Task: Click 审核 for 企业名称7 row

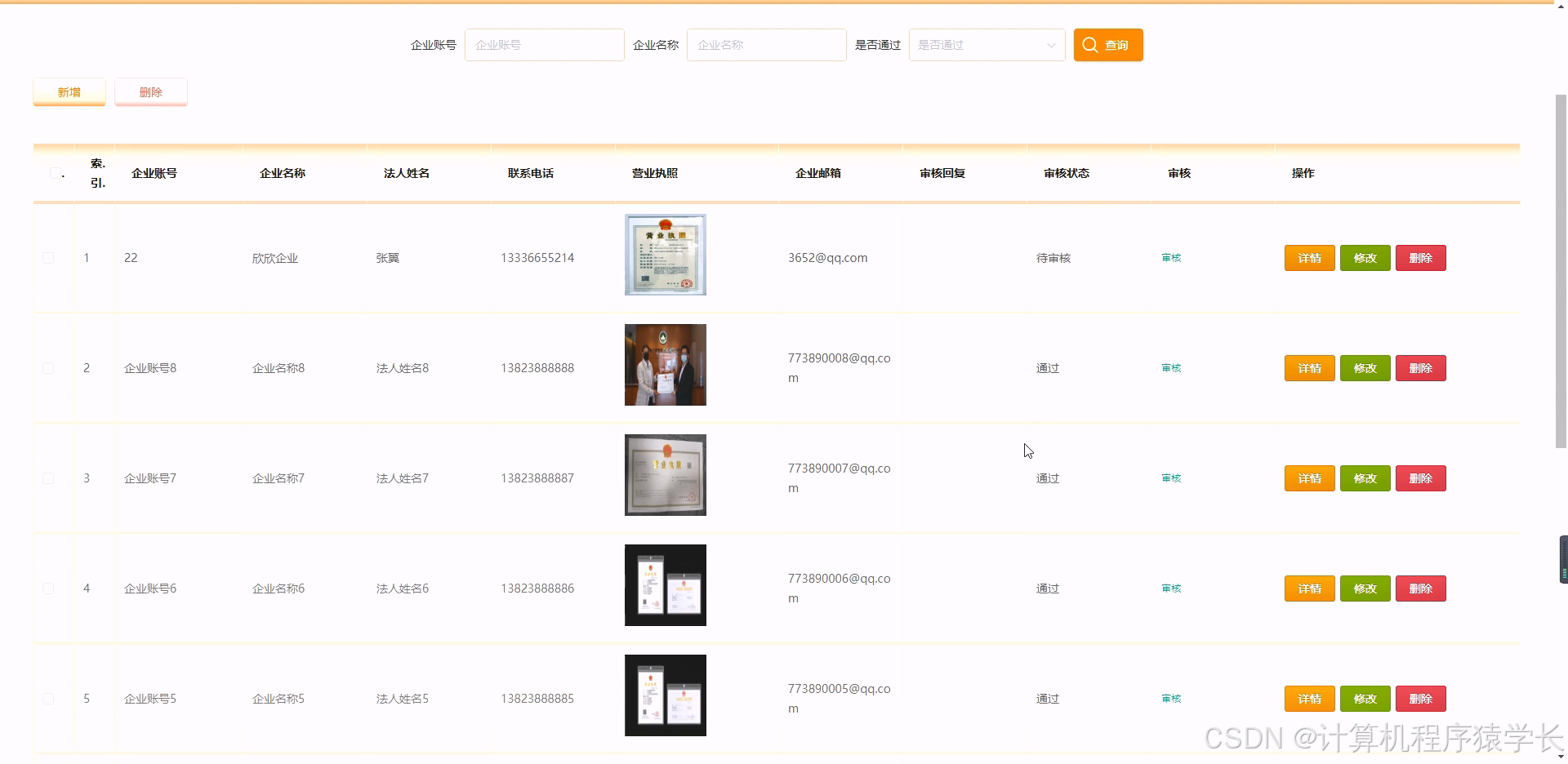Action: [1170, 477]
